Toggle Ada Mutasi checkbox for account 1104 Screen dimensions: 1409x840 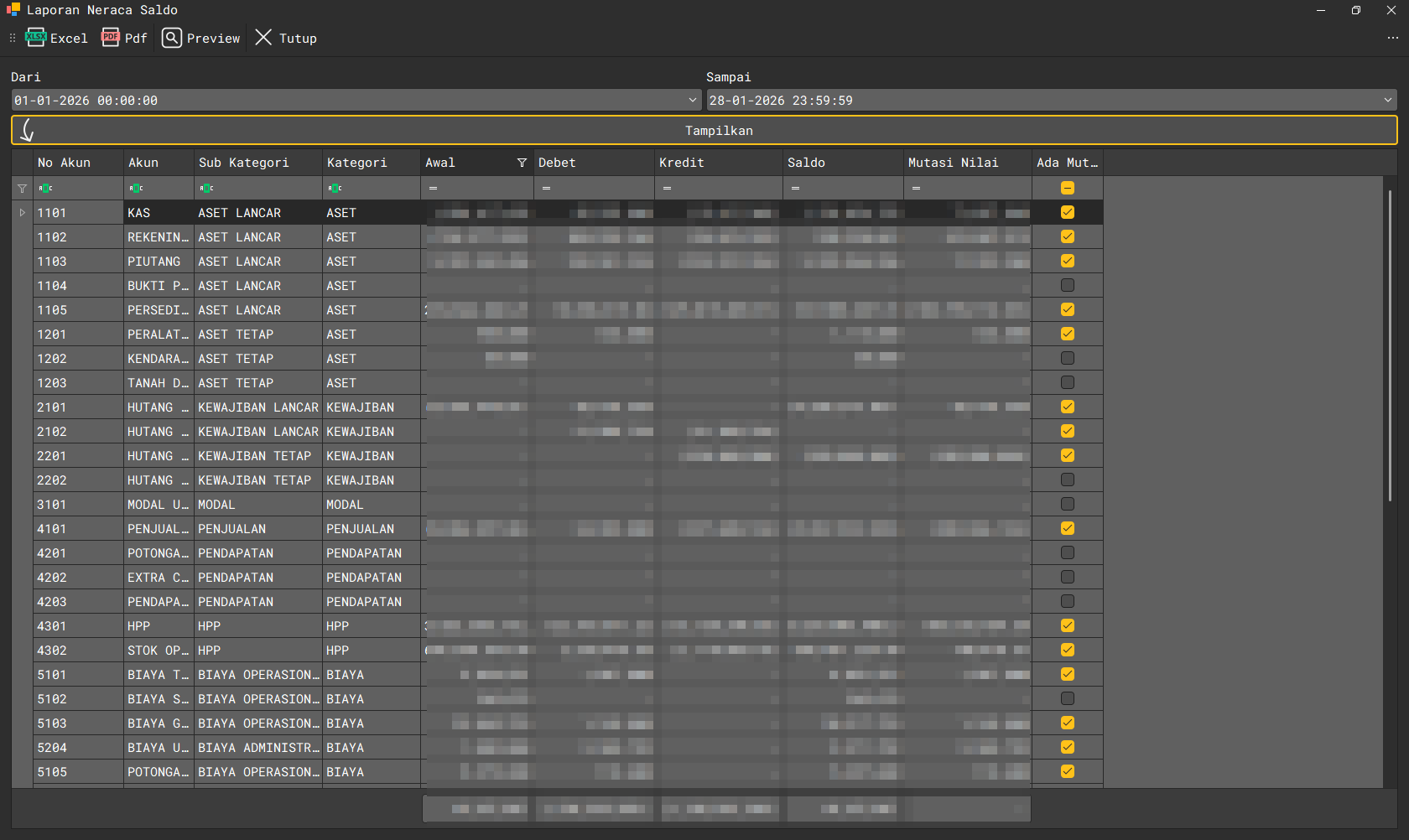point(1068,286)
